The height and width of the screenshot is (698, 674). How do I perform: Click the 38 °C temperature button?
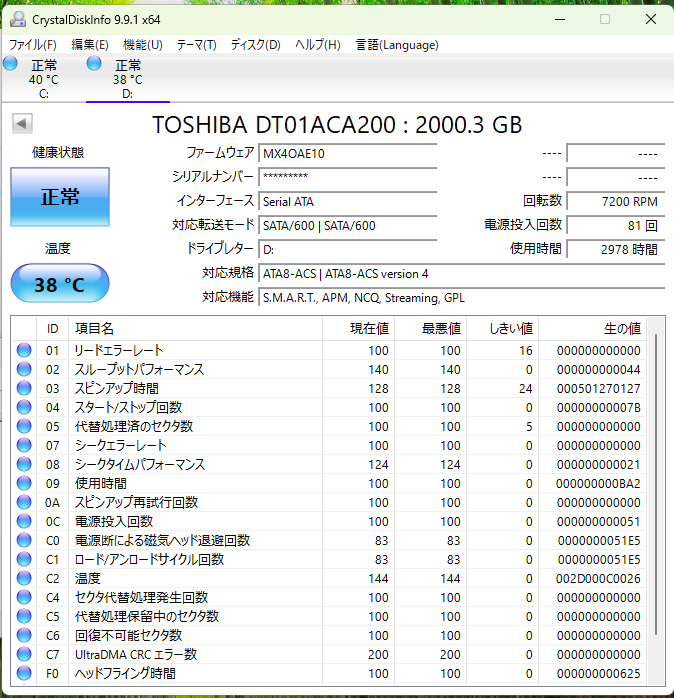tap(60, 284)
